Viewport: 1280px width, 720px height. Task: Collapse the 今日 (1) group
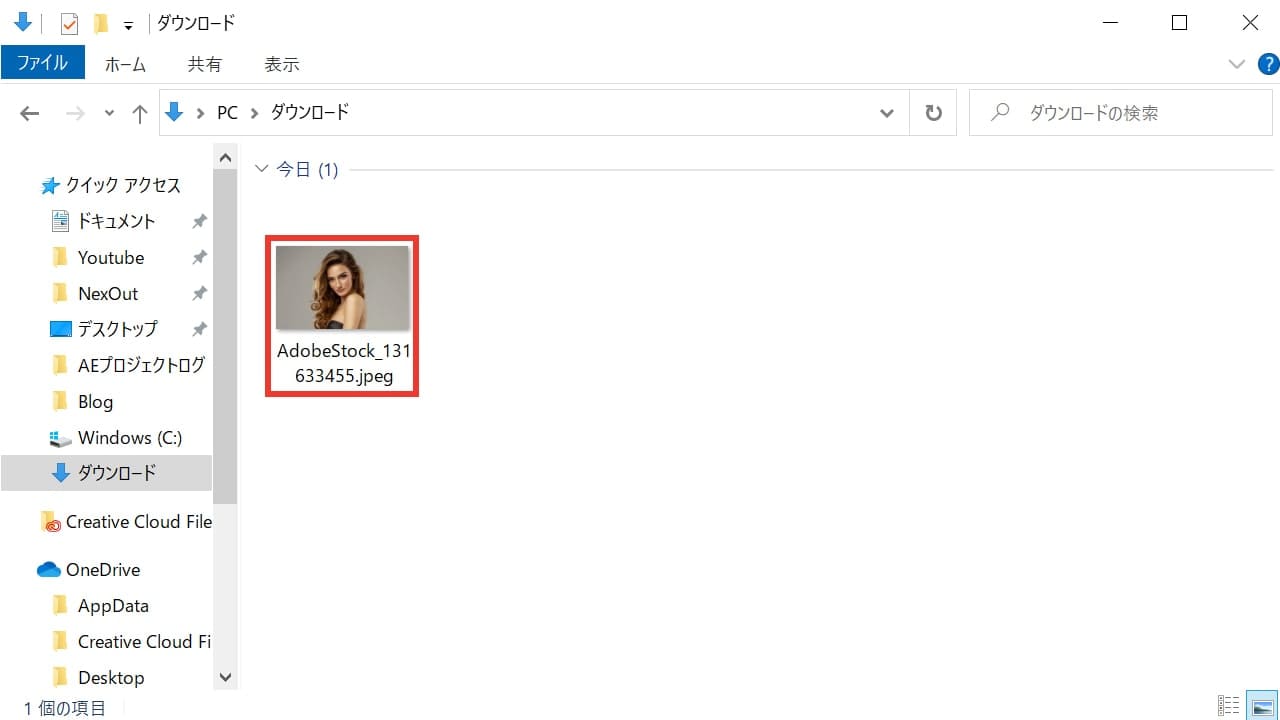click(262, 170)
